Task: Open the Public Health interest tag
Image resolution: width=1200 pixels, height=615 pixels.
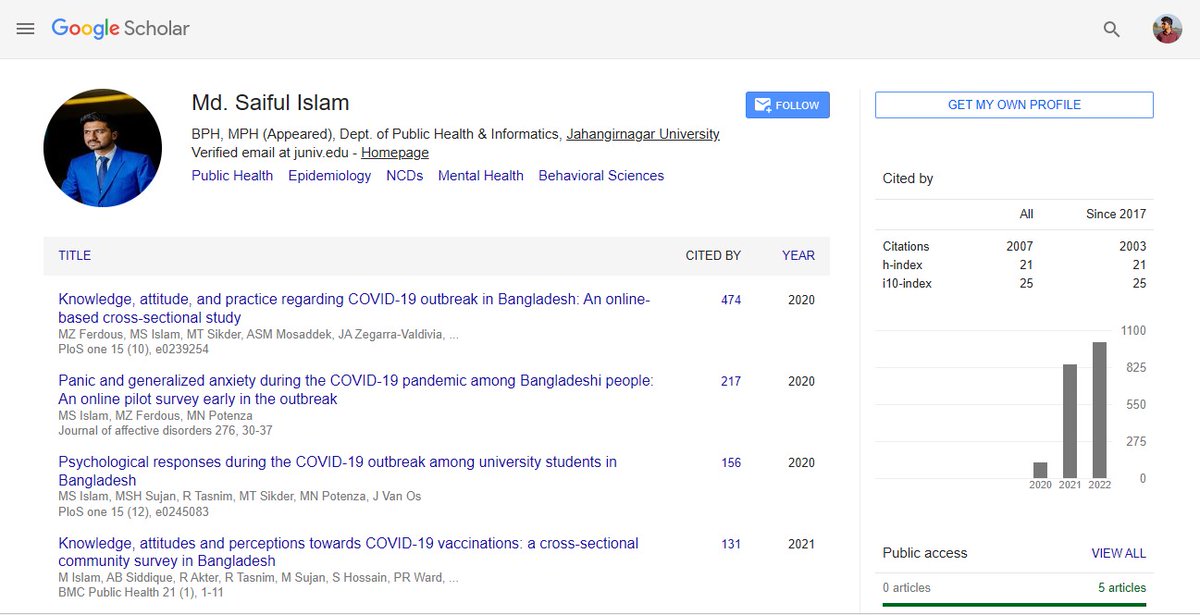Action: (232, 175)
